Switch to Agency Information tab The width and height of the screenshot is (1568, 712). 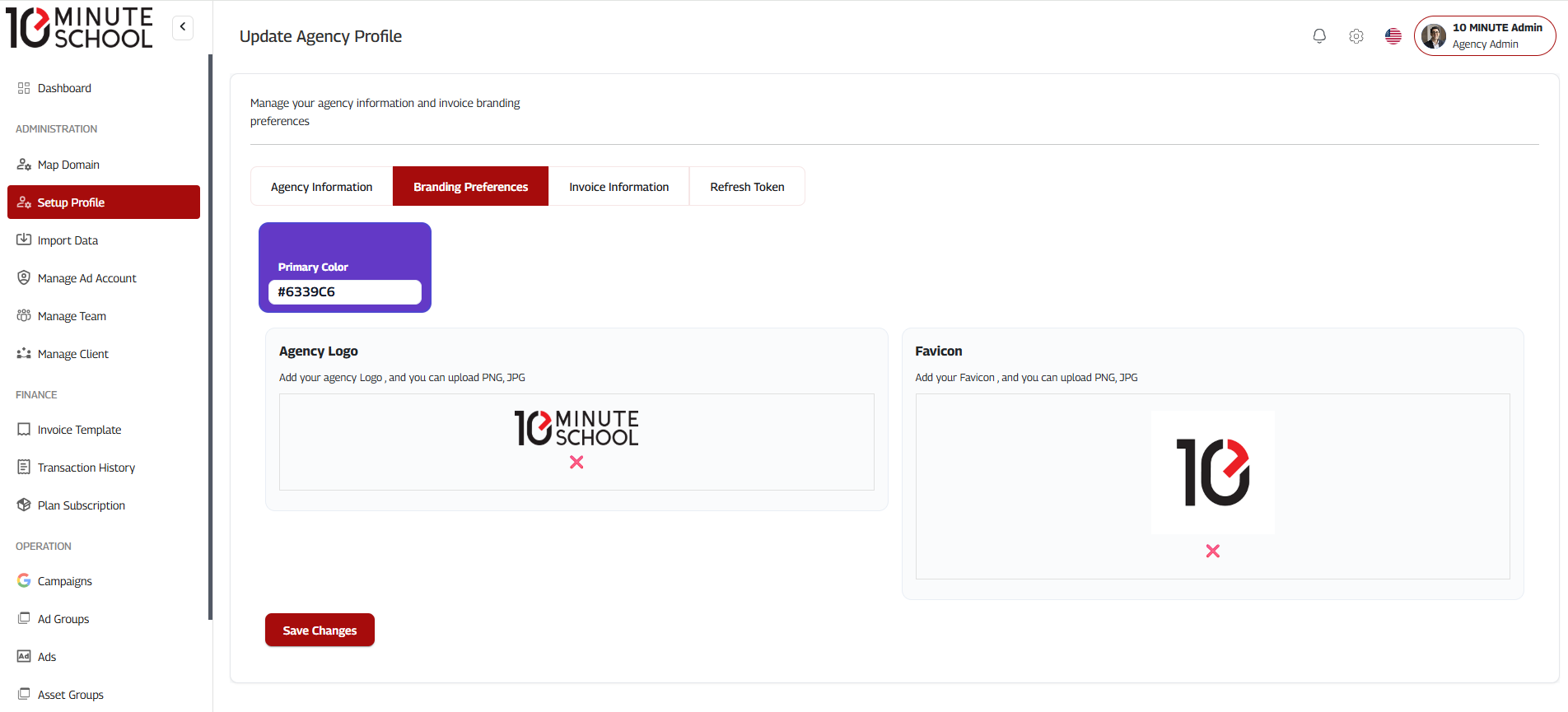coord(322,187)
